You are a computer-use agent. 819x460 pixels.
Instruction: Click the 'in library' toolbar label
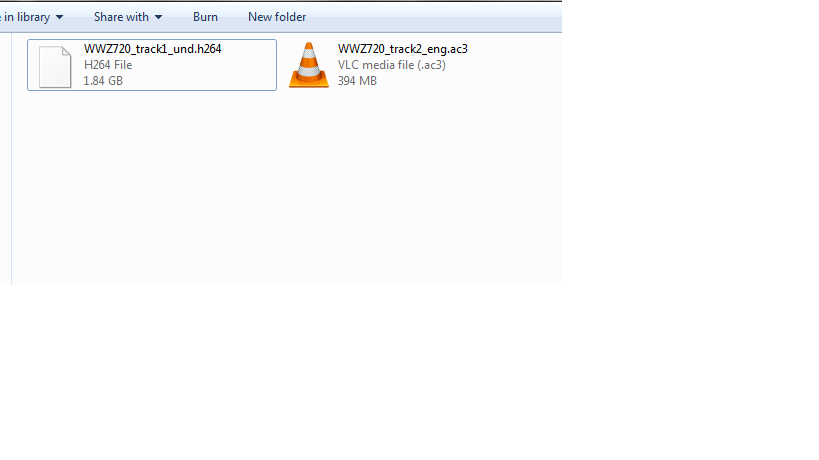(x=26, y=17)
